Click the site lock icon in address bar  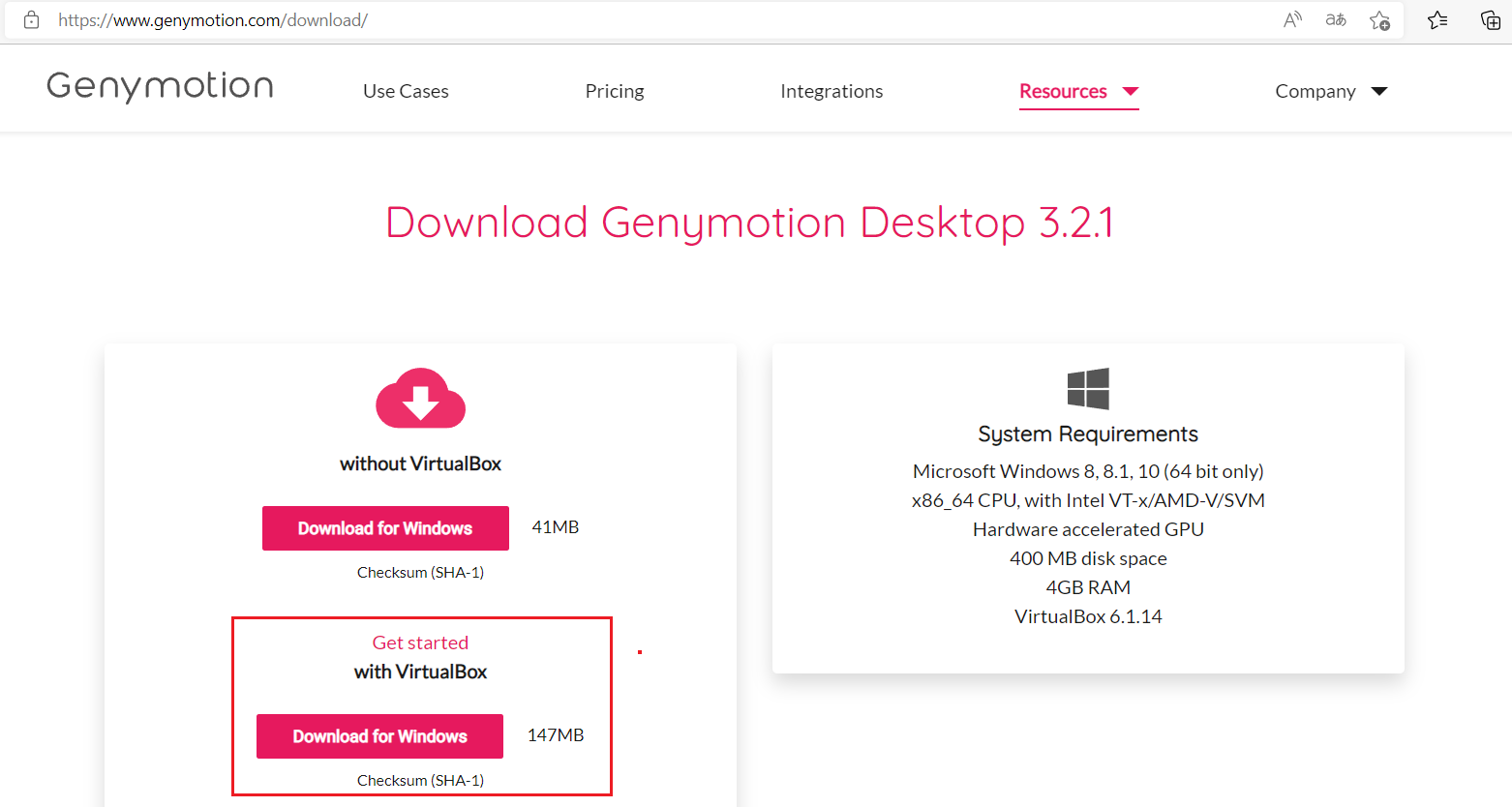31,19
